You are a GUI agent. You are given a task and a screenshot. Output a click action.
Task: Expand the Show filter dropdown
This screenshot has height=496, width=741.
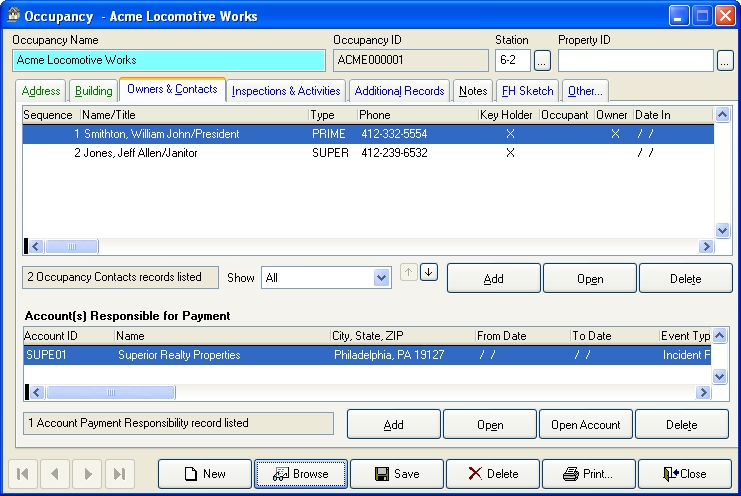[380, 278]
